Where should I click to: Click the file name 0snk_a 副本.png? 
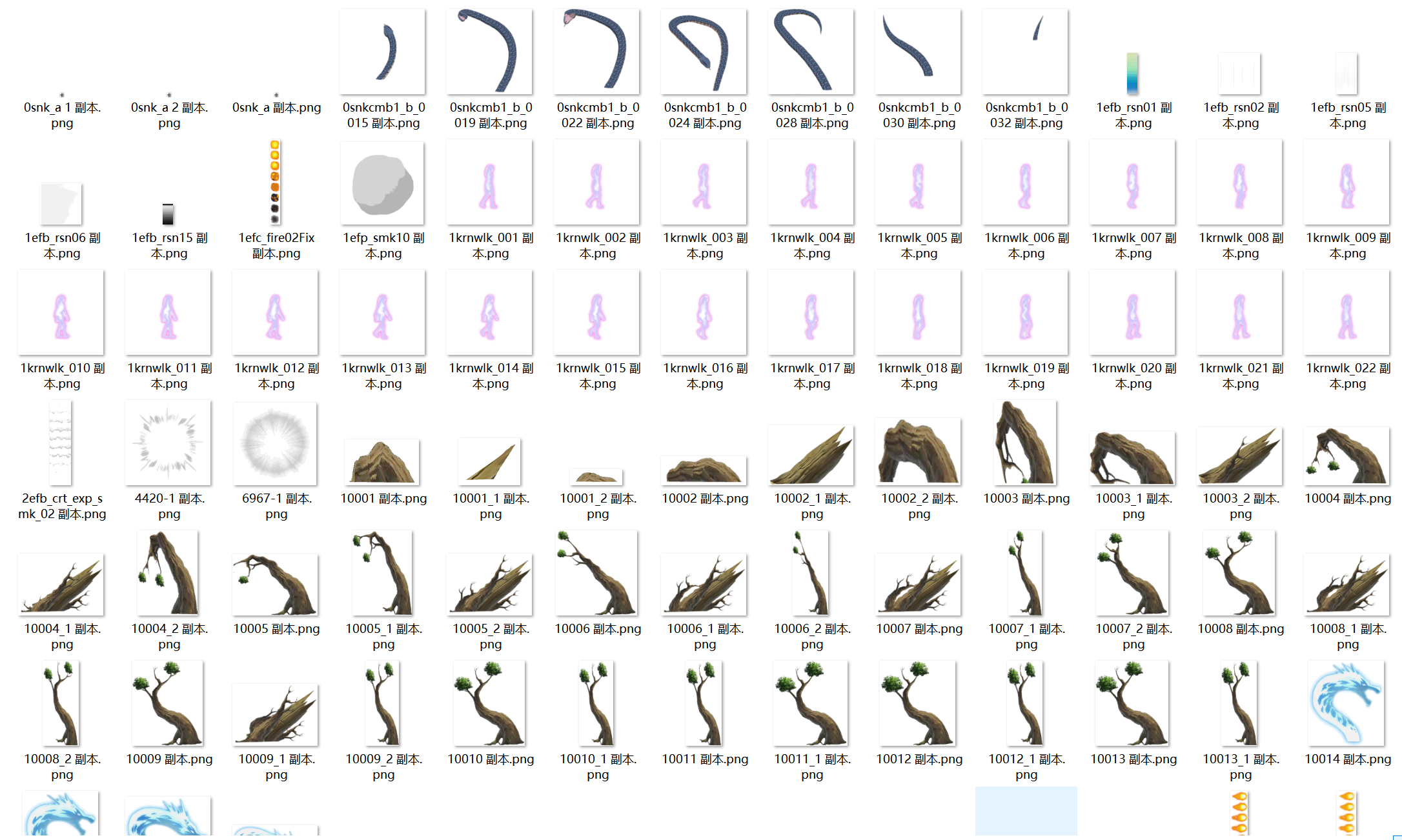coord(276,108)
